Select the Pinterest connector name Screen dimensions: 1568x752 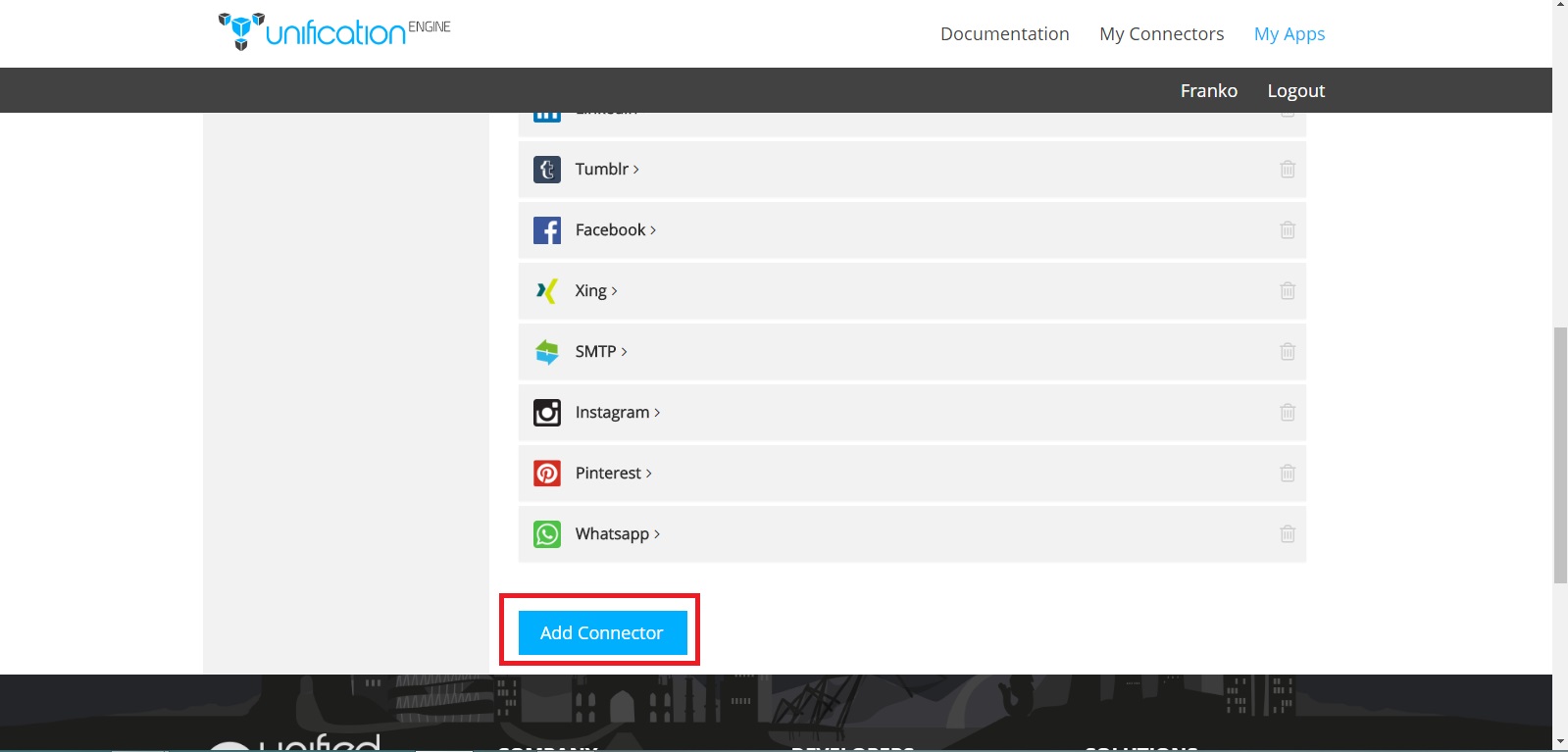coord(608,474)
